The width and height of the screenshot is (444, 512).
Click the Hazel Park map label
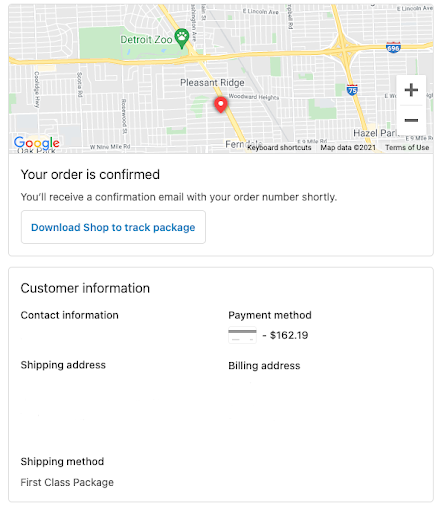tap(375, 133)
